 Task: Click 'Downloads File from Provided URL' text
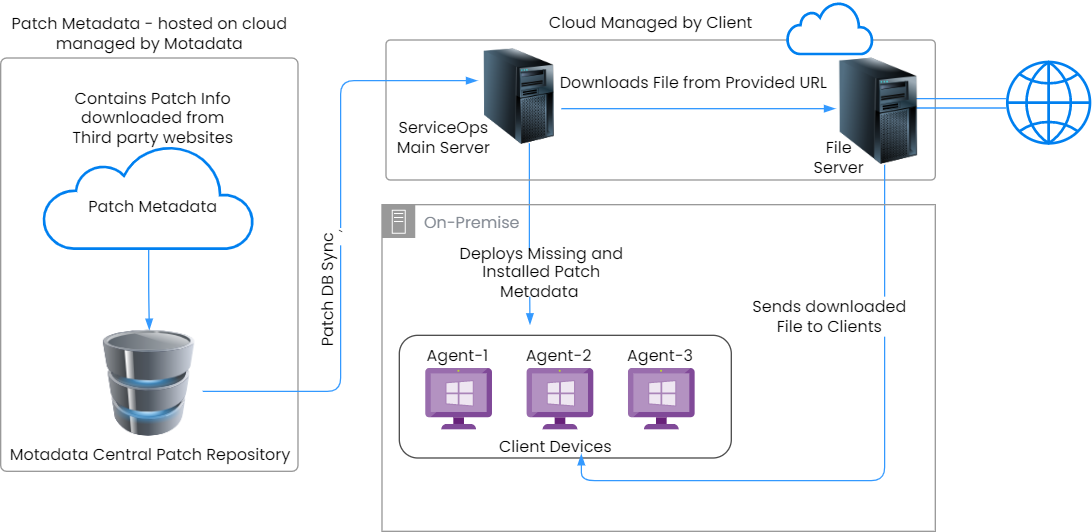click(693, 82)
